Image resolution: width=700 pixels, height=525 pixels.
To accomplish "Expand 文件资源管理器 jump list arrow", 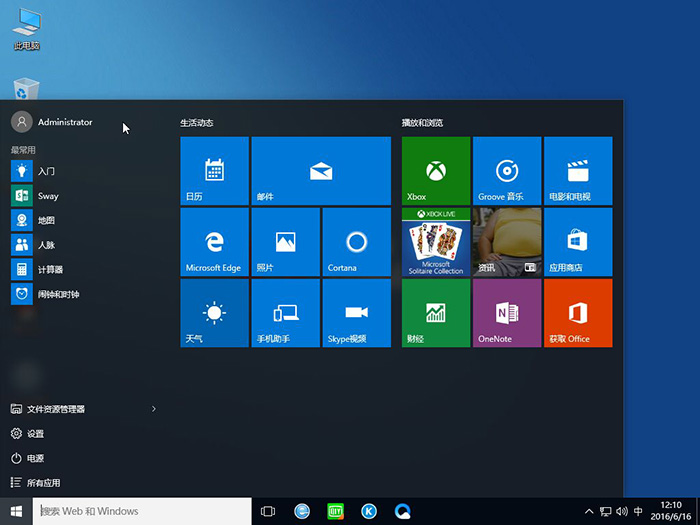I will 153,409.
